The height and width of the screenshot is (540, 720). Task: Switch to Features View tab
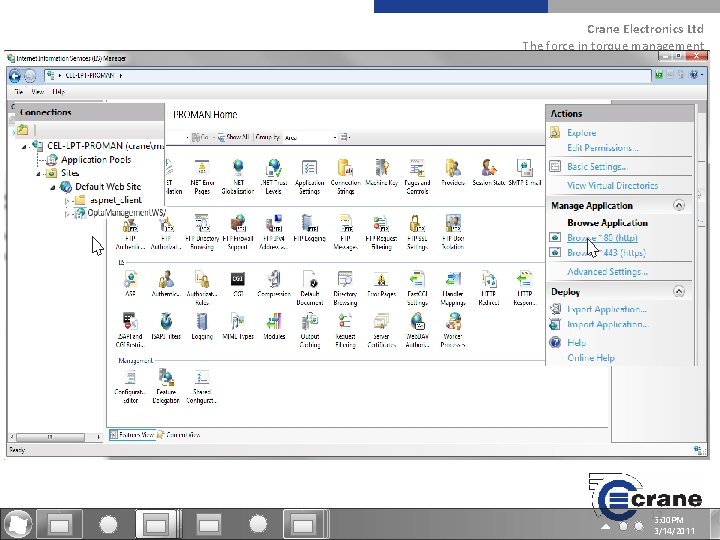point(132,434)
